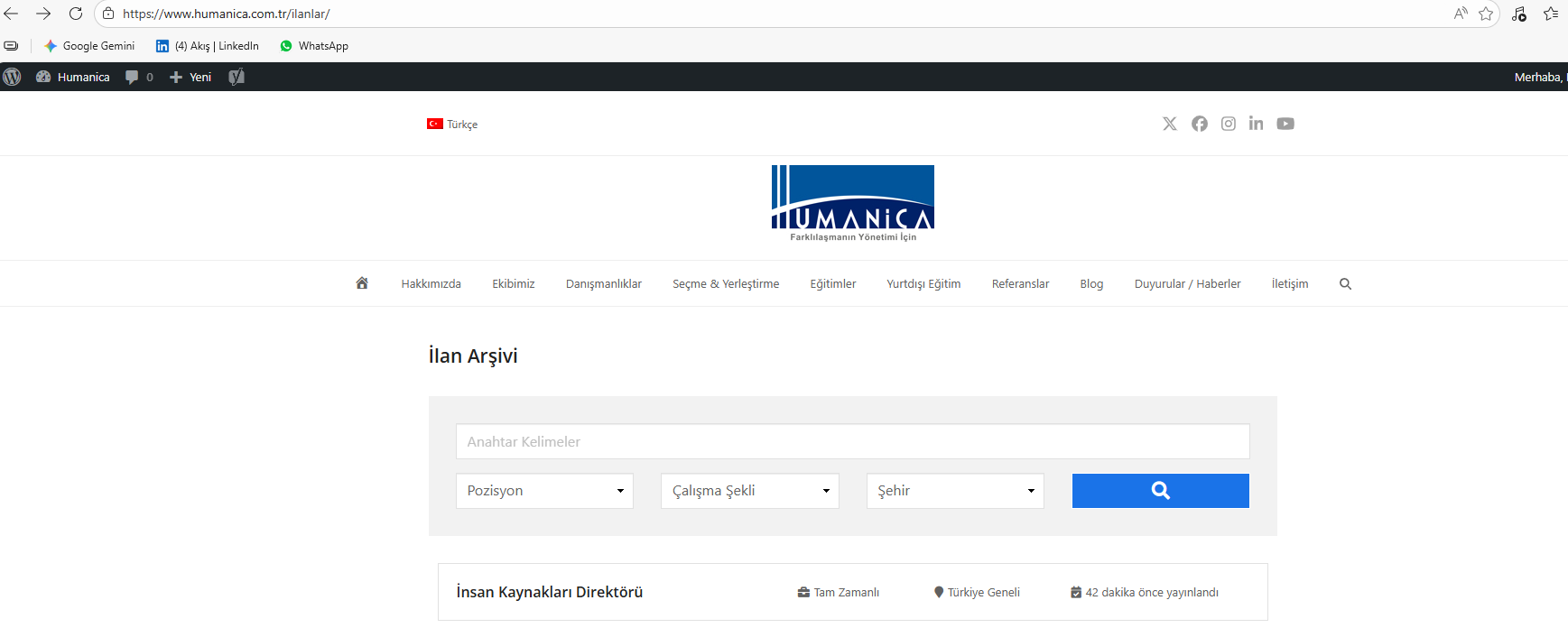Click Türkiye Geneli location pin icon
This screenshot has height=628, width=1568.
[x=939, y=593]
